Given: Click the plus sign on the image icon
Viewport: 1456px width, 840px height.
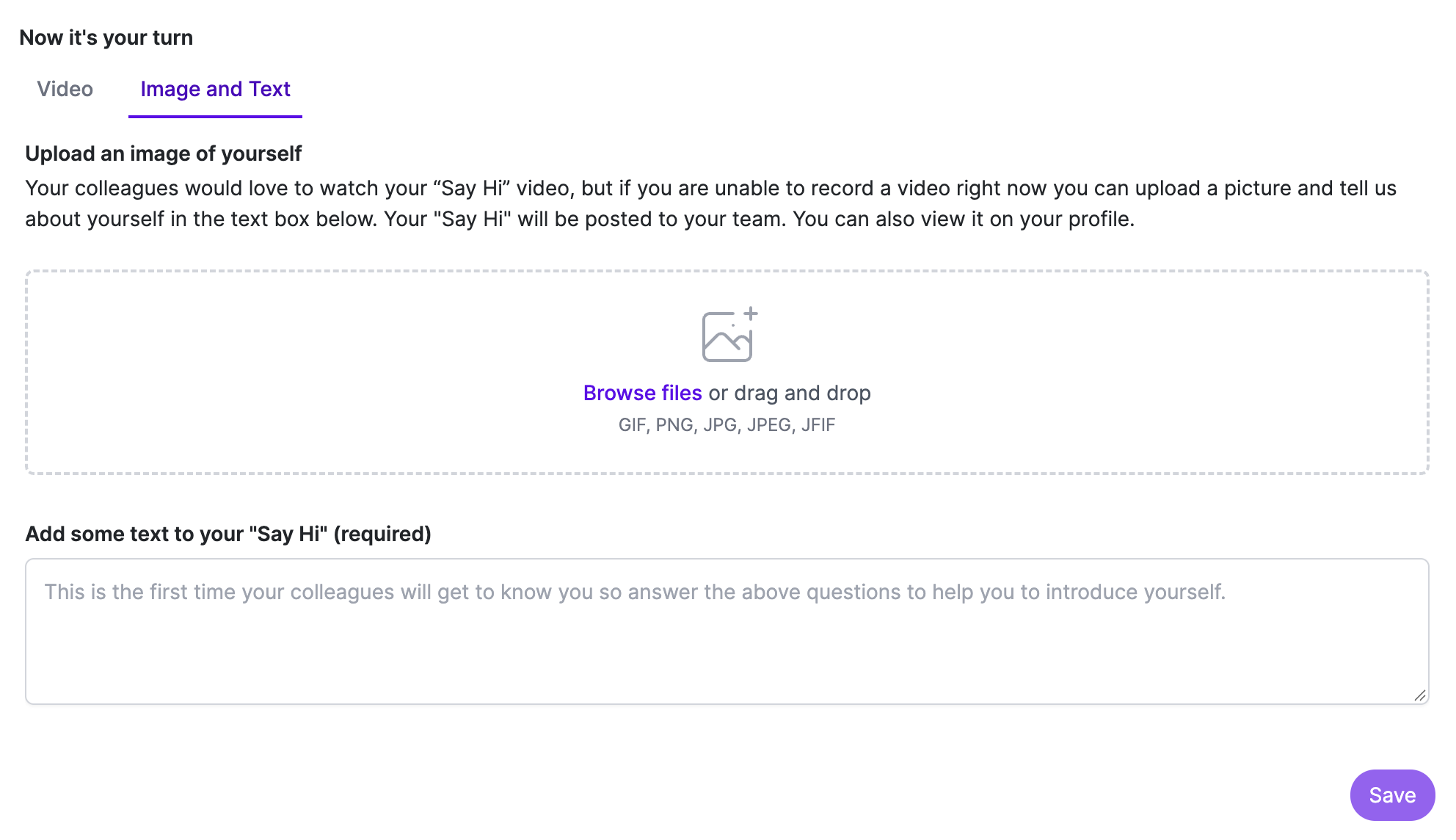Looking at the screenshot, I should [751, 314].
